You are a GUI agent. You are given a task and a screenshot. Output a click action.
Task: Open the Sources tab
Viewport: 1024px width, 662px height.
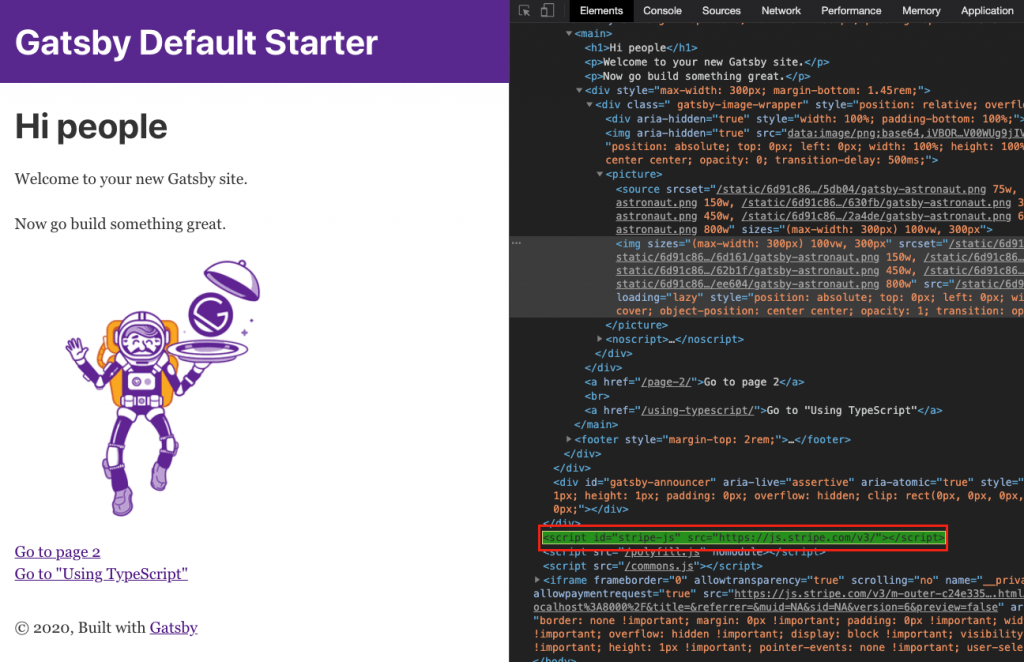click(721, 10)
